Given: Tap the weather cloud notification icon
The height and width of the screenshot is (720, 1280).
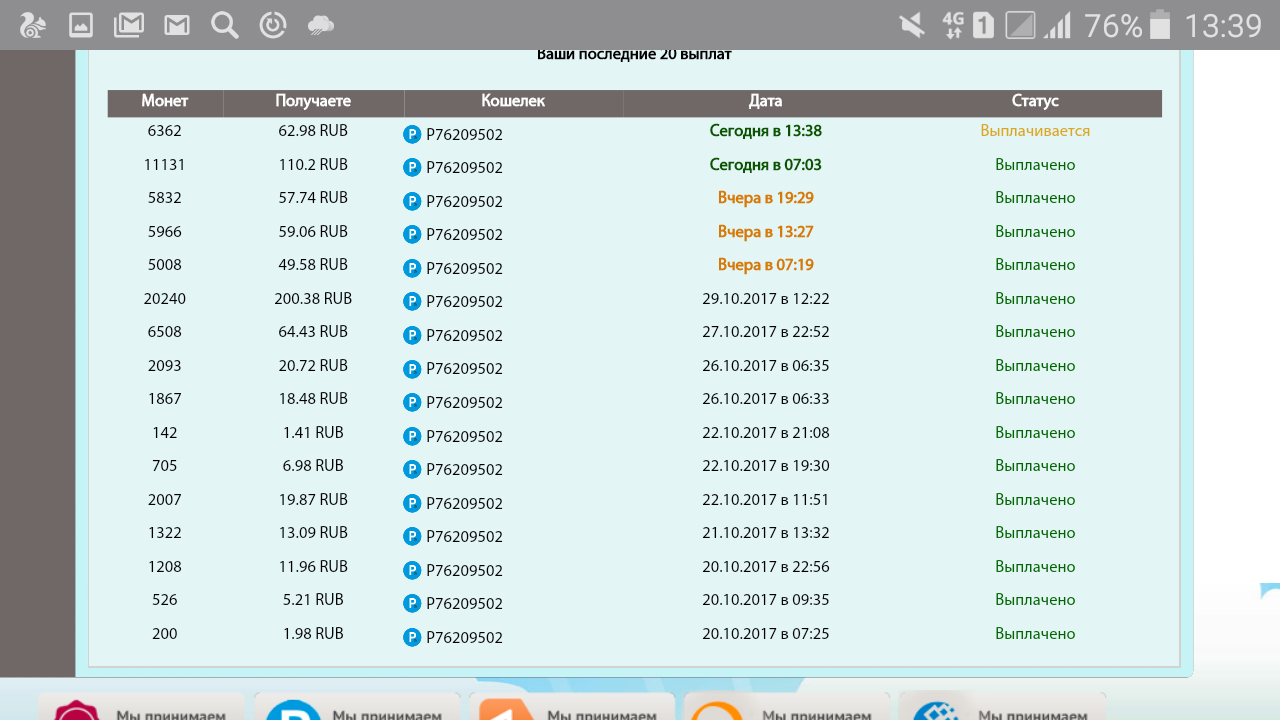Looking at the screenshot, I should (x=321, y=25).
